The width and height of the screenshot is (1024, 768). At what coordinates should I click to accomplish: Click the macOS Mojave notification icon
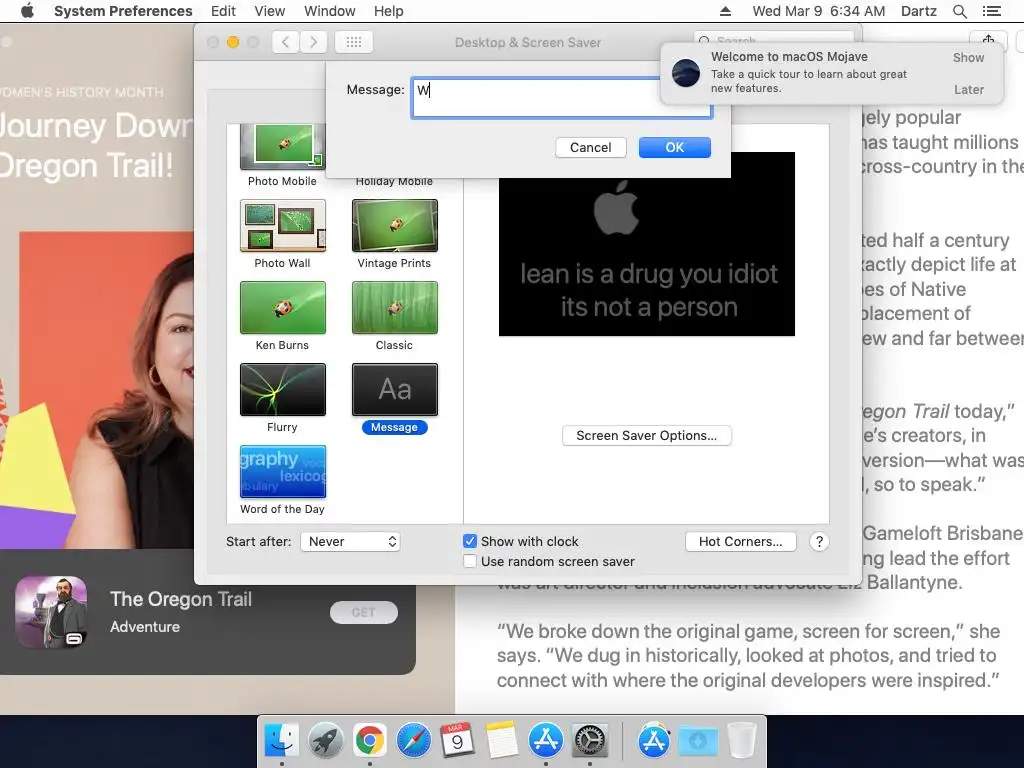tap(686, 72)
